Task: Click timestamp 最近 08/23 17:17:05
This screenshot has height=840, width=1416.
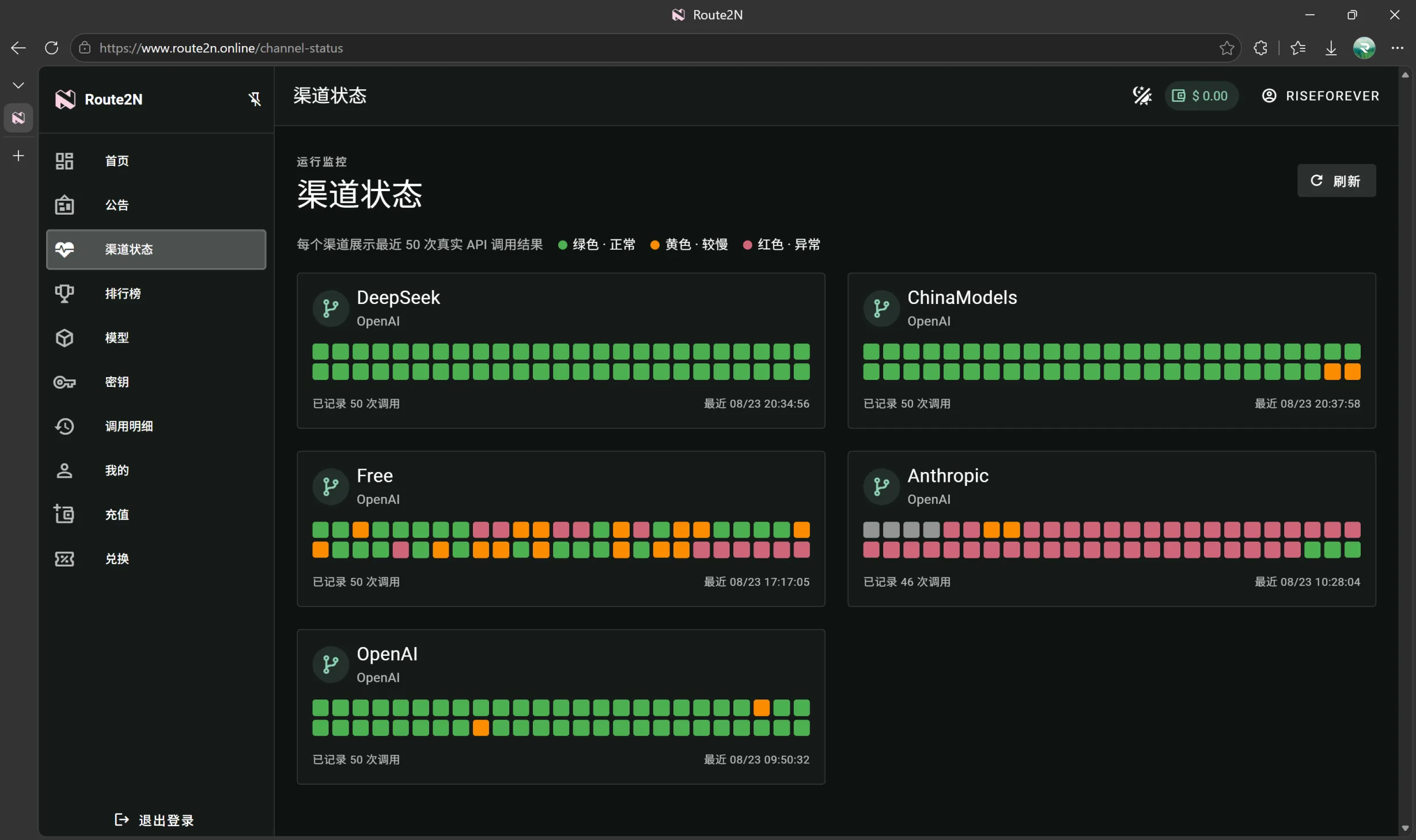Action: [756, 581]
